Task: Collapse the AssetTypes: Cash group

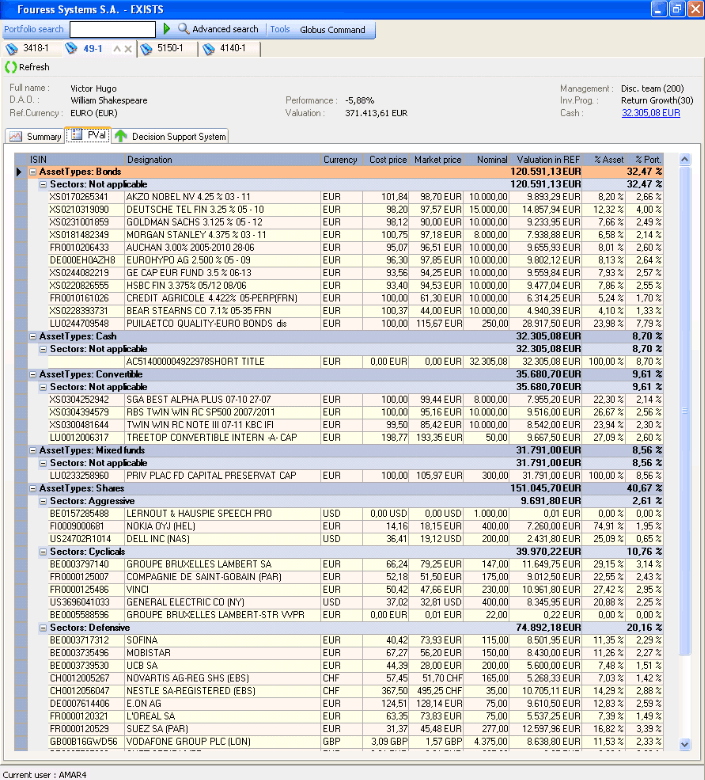Action: pos(33,337)
